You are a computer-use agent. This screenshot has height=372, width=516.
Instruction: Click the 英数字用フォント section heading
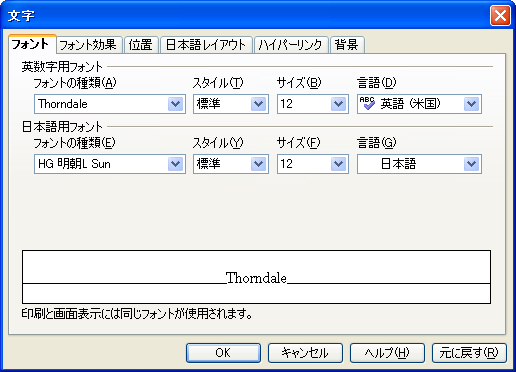coord(62,67)
